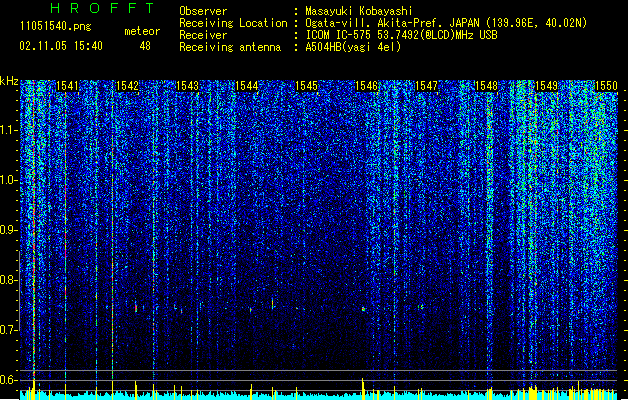
Task: Click the date stamp 02.11.05 15:40
Action: coord(61,45)
